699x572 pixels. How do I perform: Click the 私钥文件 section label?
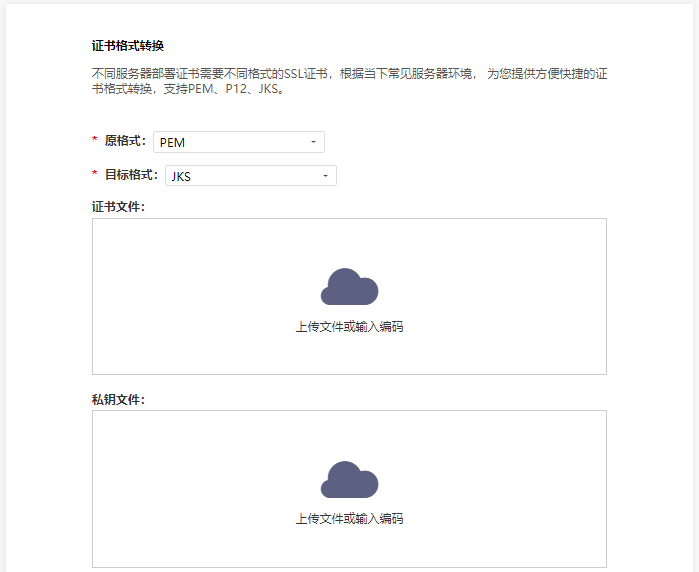(x=118, y=399)
